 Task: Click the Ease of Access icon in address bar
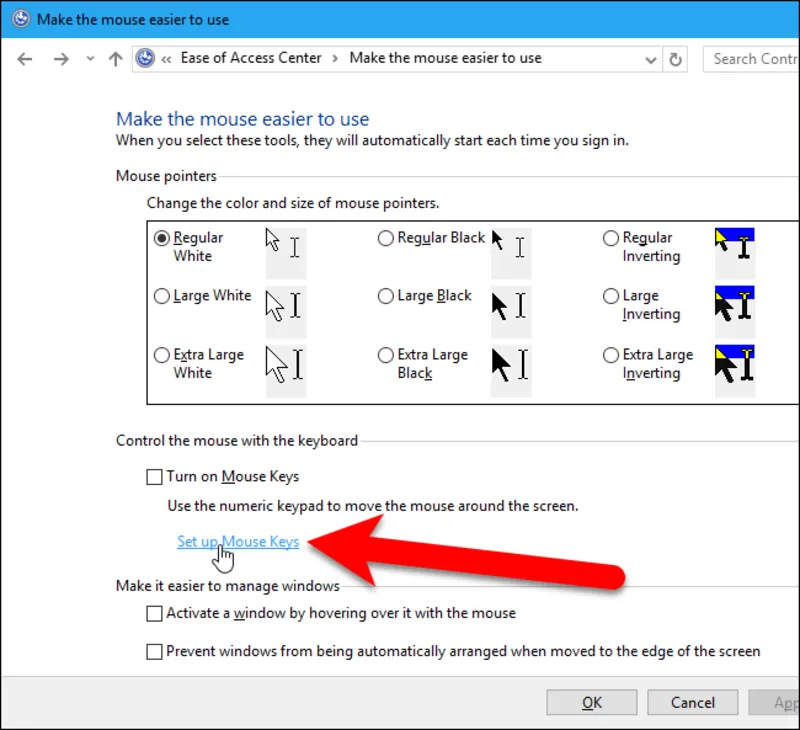tap(145, 58)
